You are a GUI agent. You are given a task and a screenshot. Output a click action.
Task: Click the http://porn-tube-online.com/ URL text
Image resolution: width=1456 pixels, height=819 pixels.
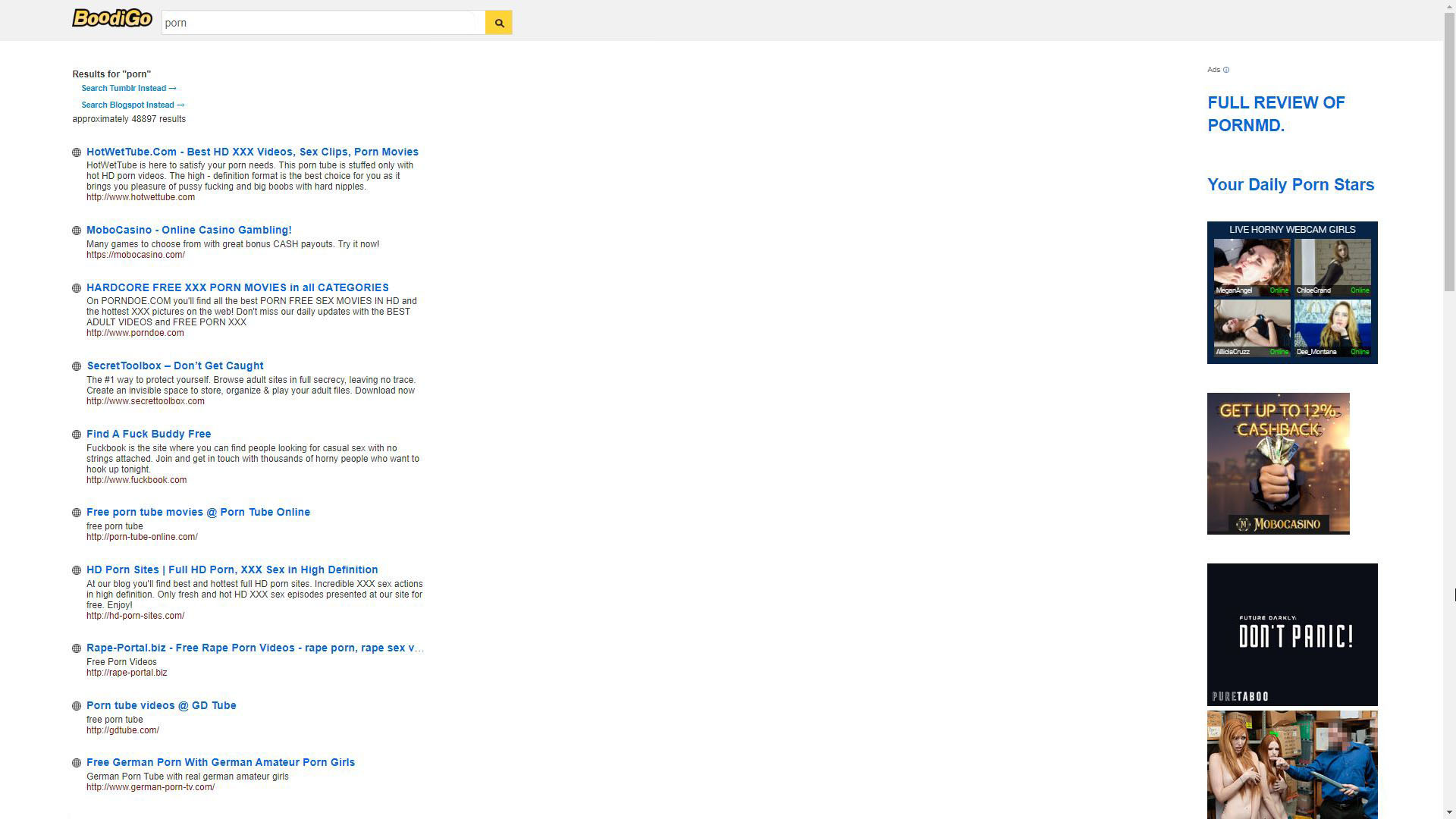142,537
